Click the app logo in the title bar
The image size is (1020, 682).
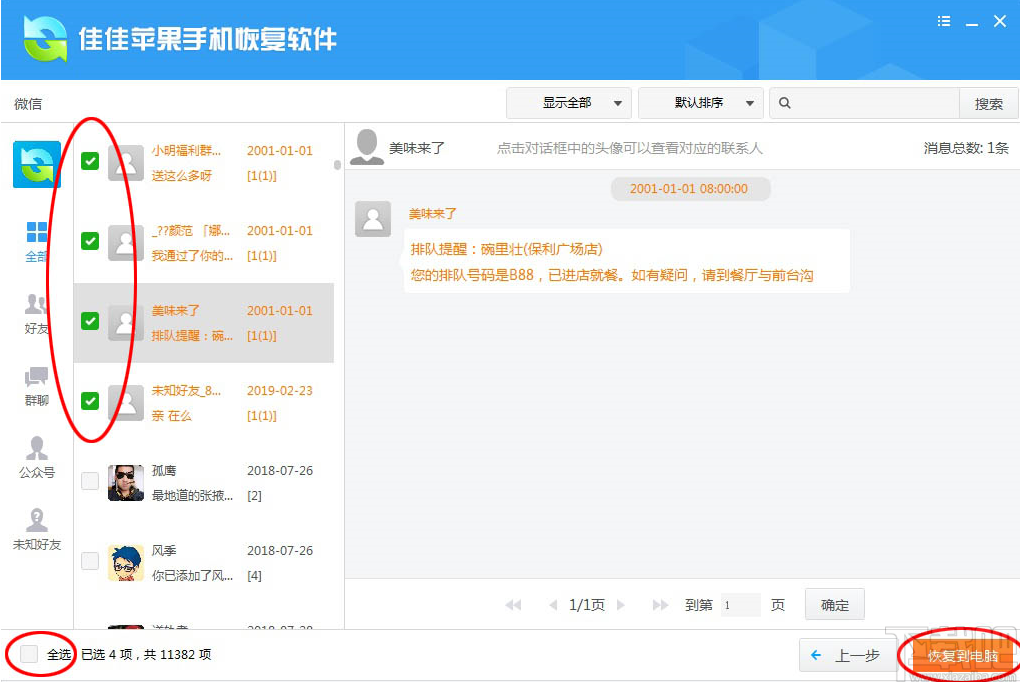(45, 38)
